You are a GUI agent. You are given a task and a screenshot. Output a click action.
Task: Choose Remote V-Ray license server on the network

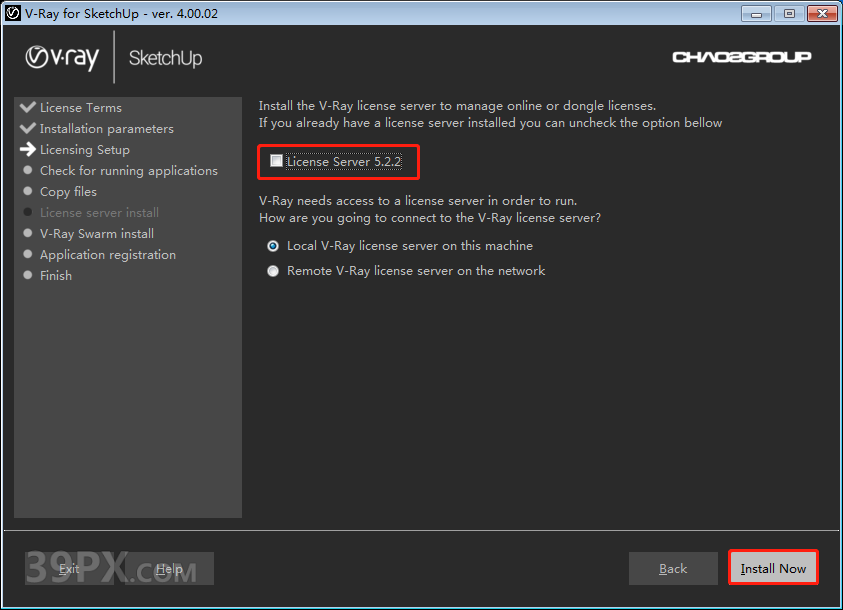click(x=273, y=271)
